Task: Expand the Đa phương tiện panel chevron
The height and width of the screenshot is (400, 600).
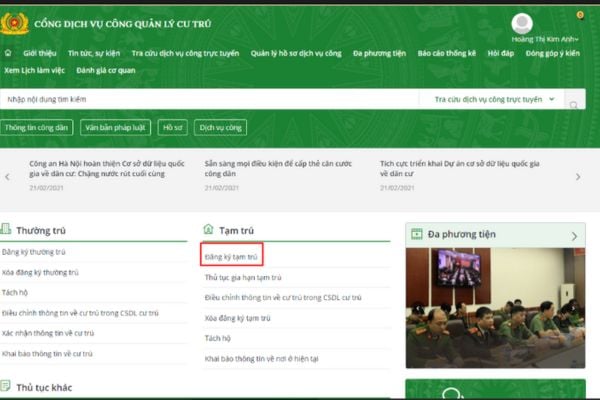Action: click(574, 236)
